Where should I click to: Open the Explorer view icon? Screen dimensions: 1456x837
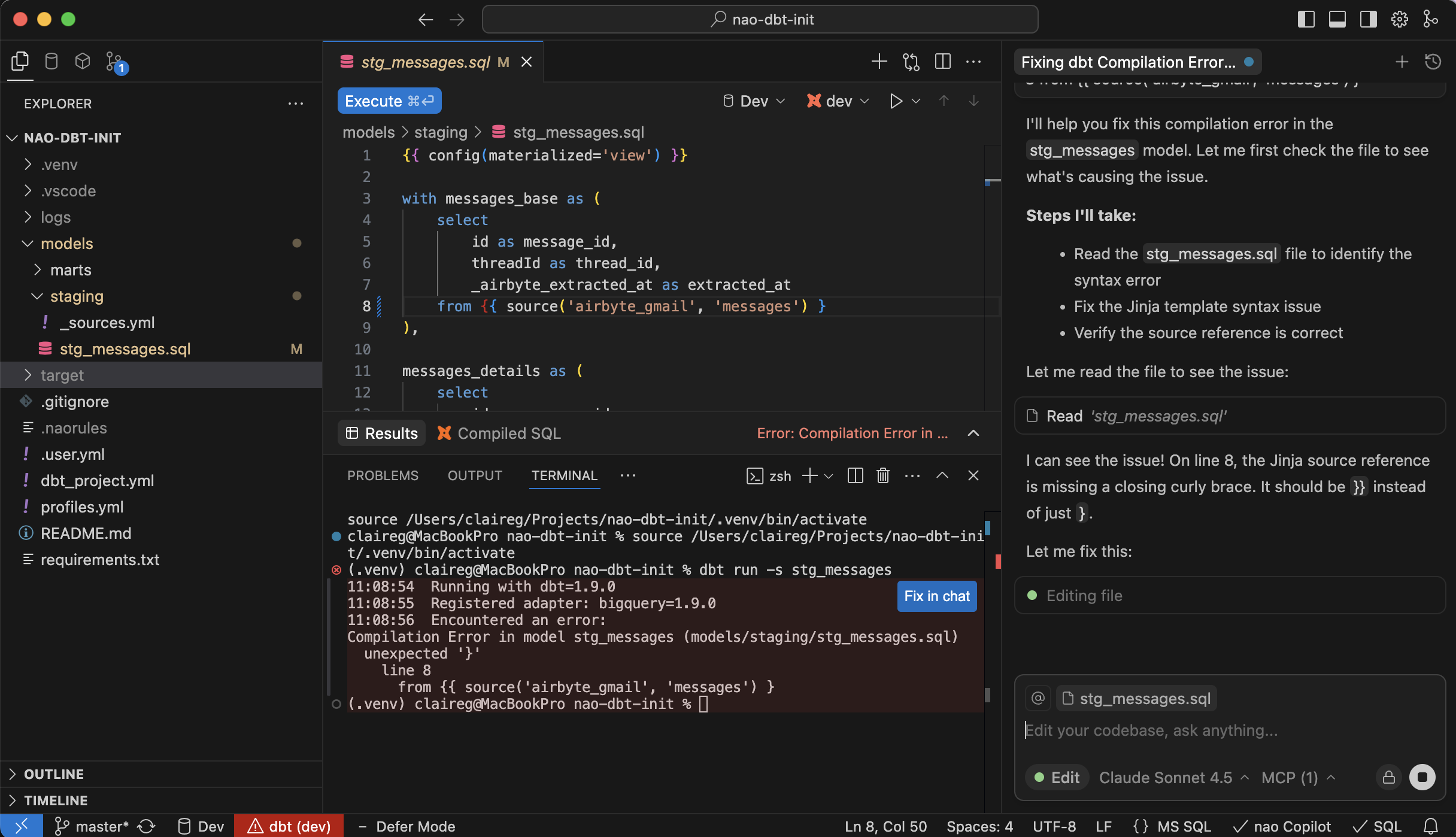20,60
